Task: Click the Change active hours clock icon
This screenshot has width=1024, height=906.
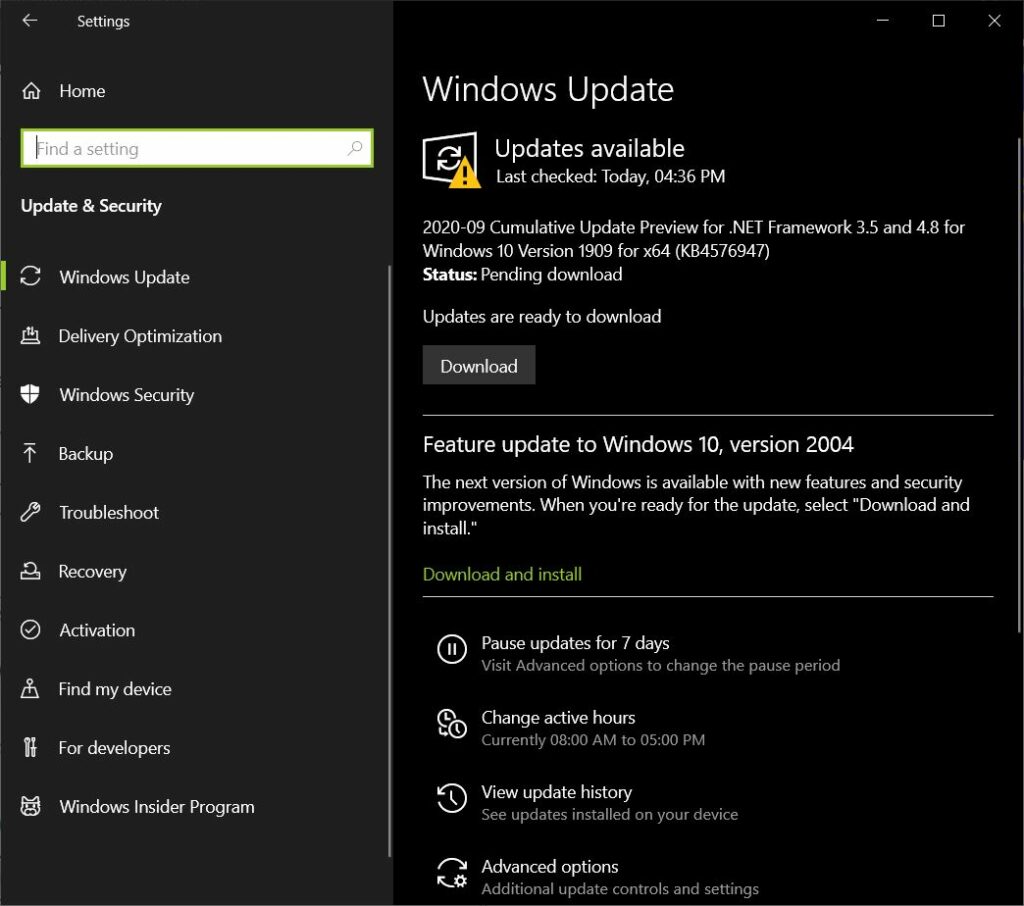Action: (x=452, y=725)
